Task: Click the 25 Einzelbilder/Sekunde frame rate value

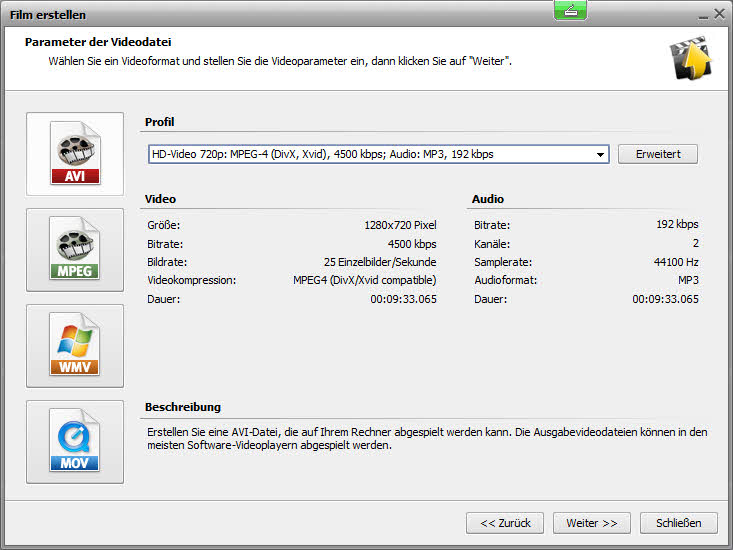Action: [x=380, y=262]
